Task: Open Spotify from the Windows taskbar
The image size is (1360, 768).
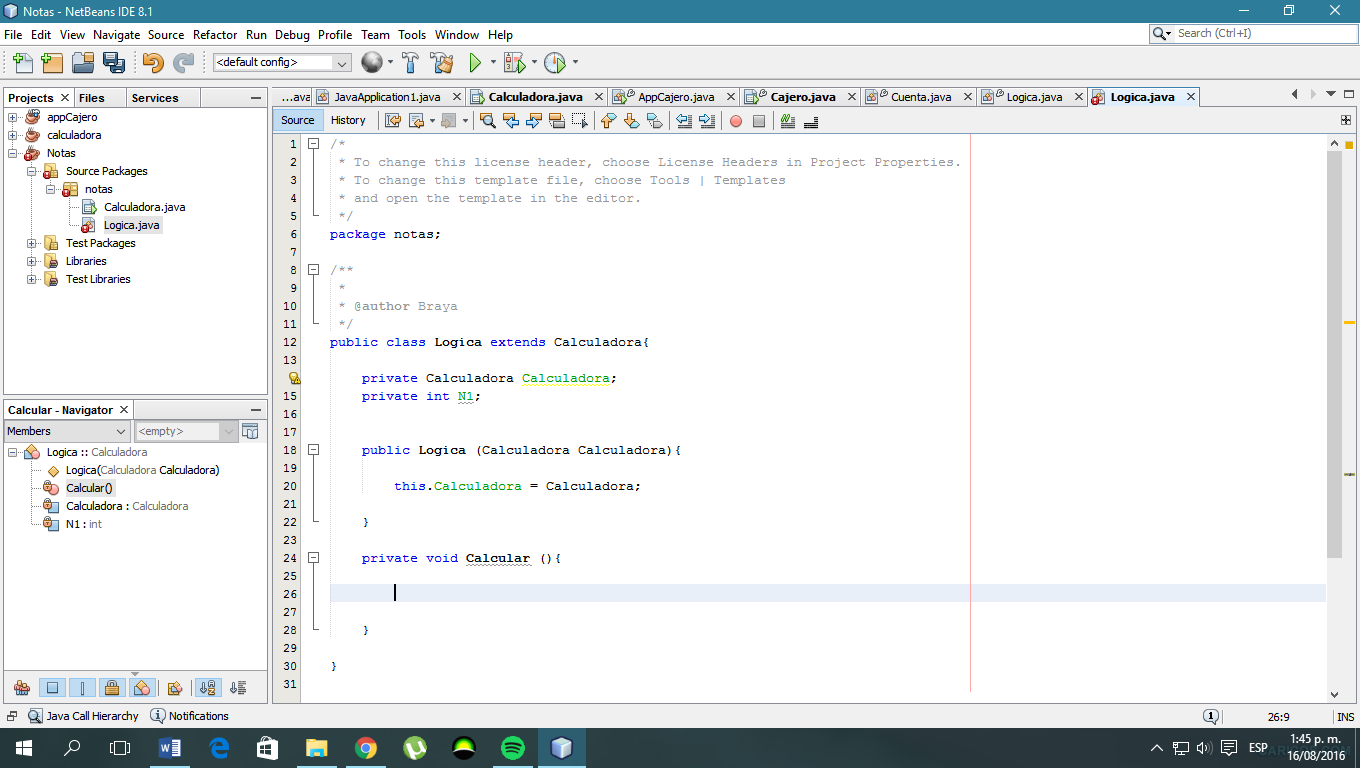Action: (x=513, y=747)
